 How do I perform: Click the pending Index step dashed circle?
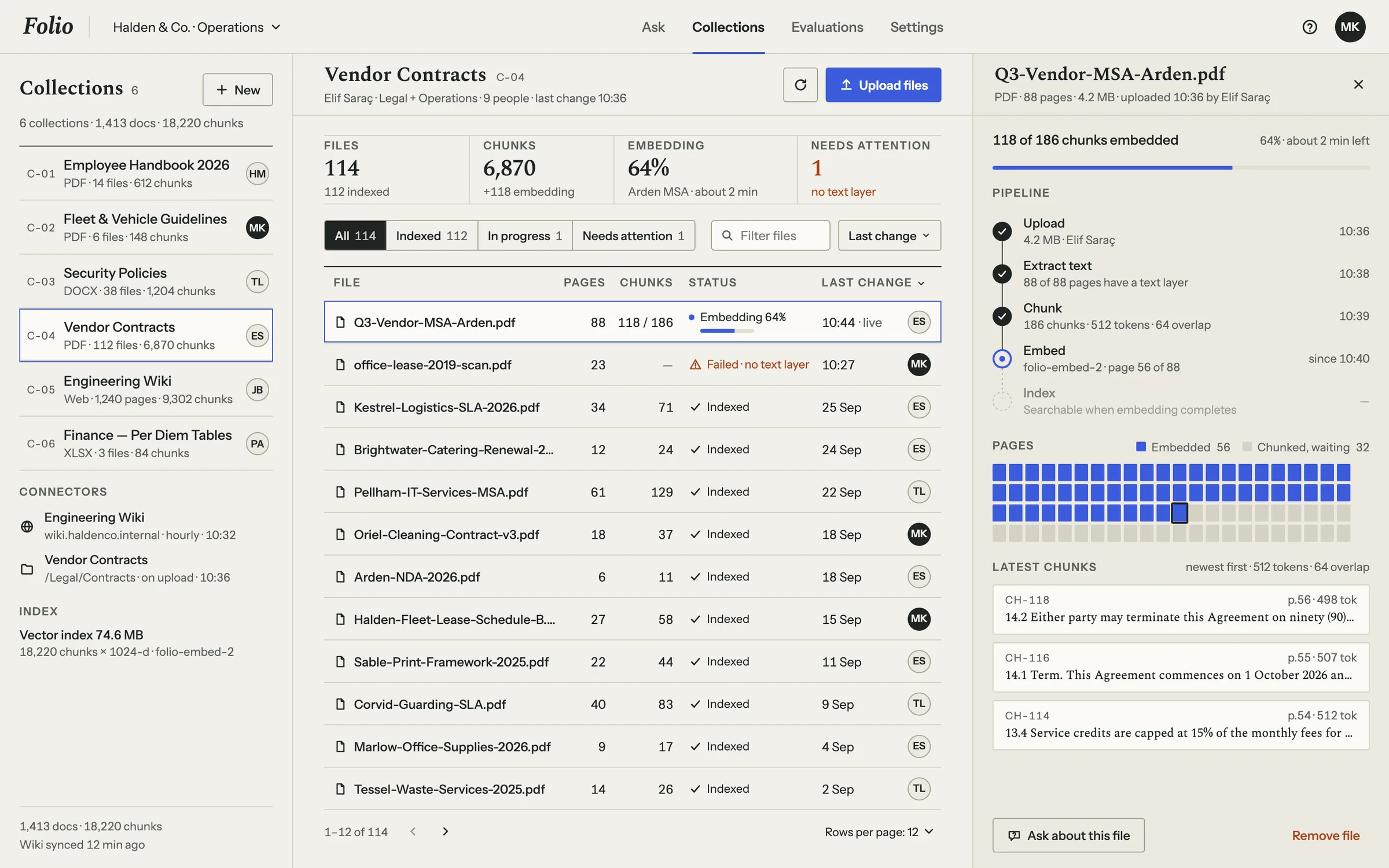(x=1002, y=401)
